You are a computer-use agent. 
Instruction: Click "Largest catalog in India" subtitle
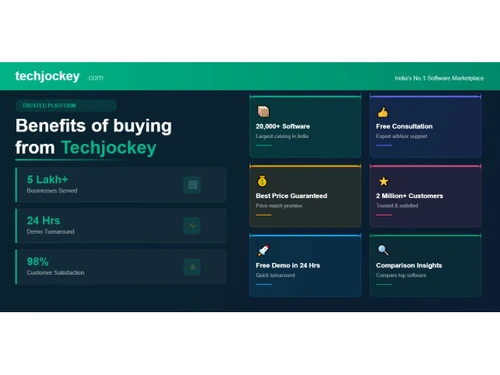[282, 136]
